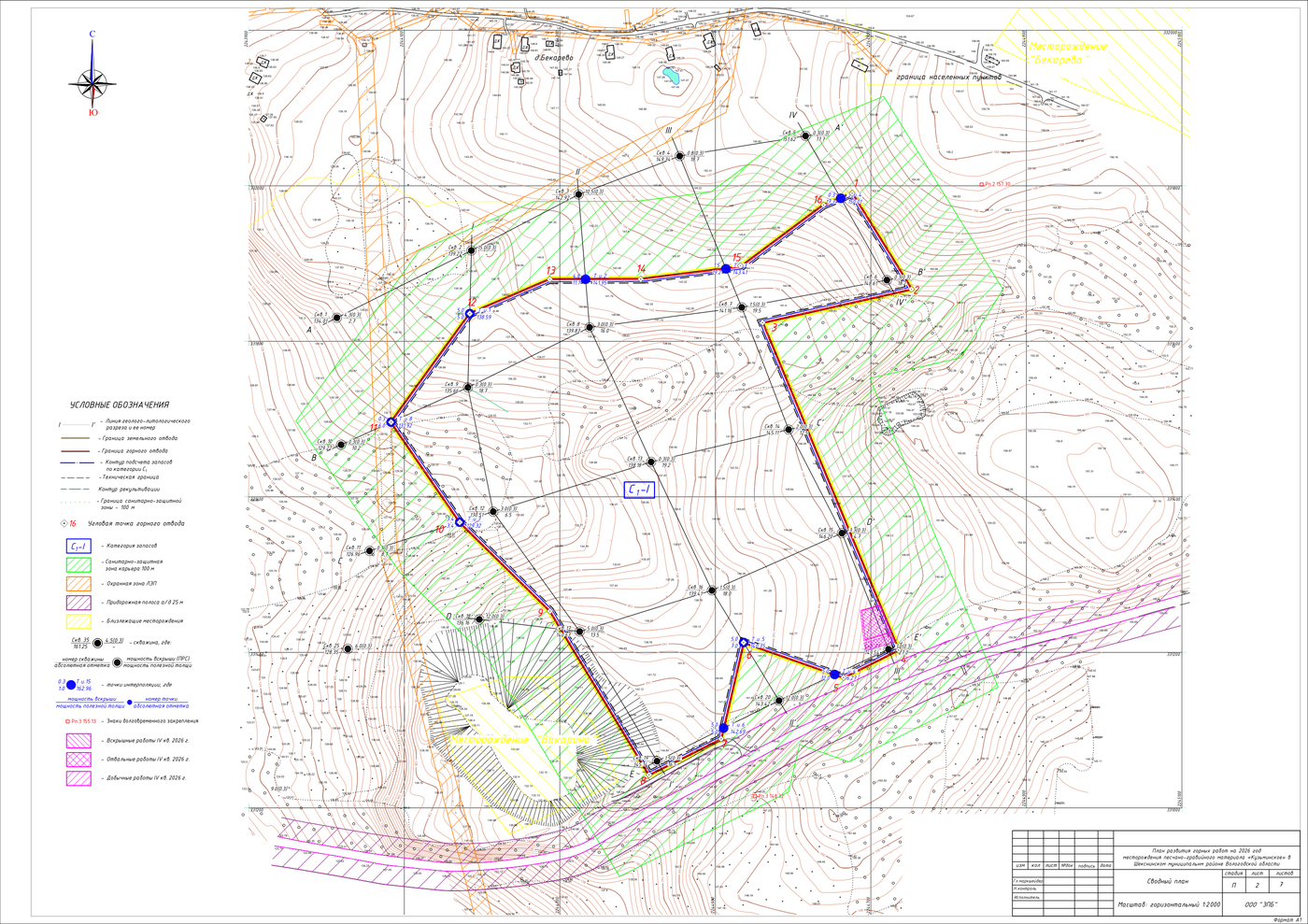This screenshot has height=924, width=1308.
Task: Click the purple hatch swatch Придорожная полоса
Action: (x=78, y=603)
